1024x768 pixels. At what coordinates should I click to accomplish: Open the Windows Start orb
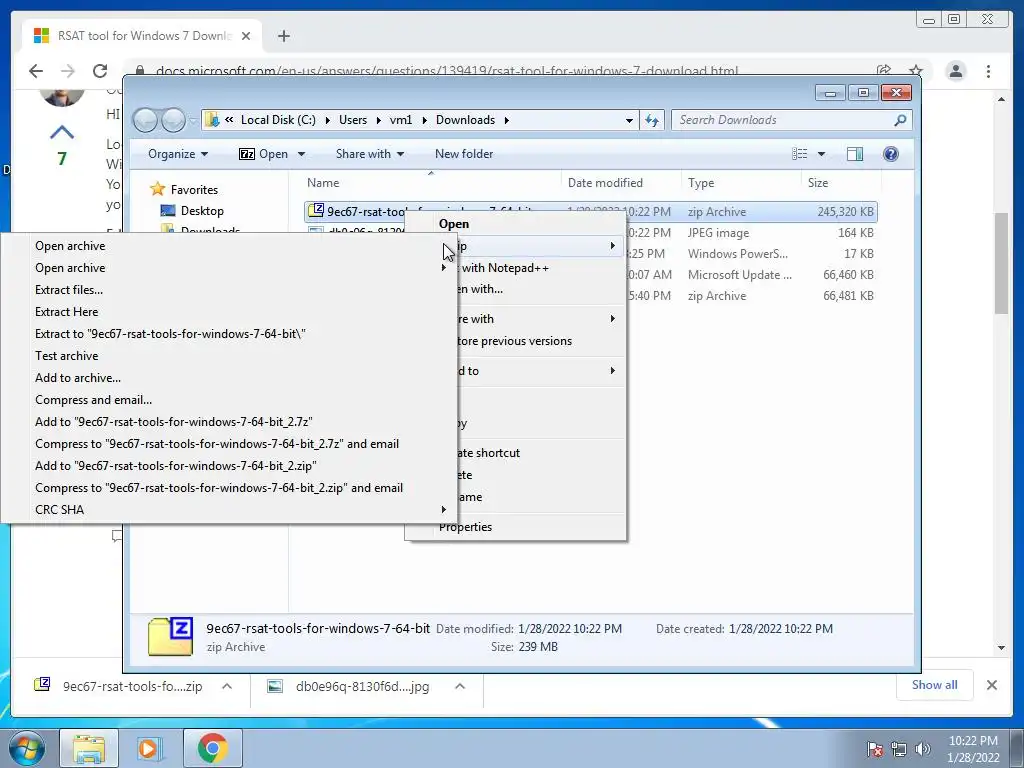pyautogui.click(x=27, y=748)
